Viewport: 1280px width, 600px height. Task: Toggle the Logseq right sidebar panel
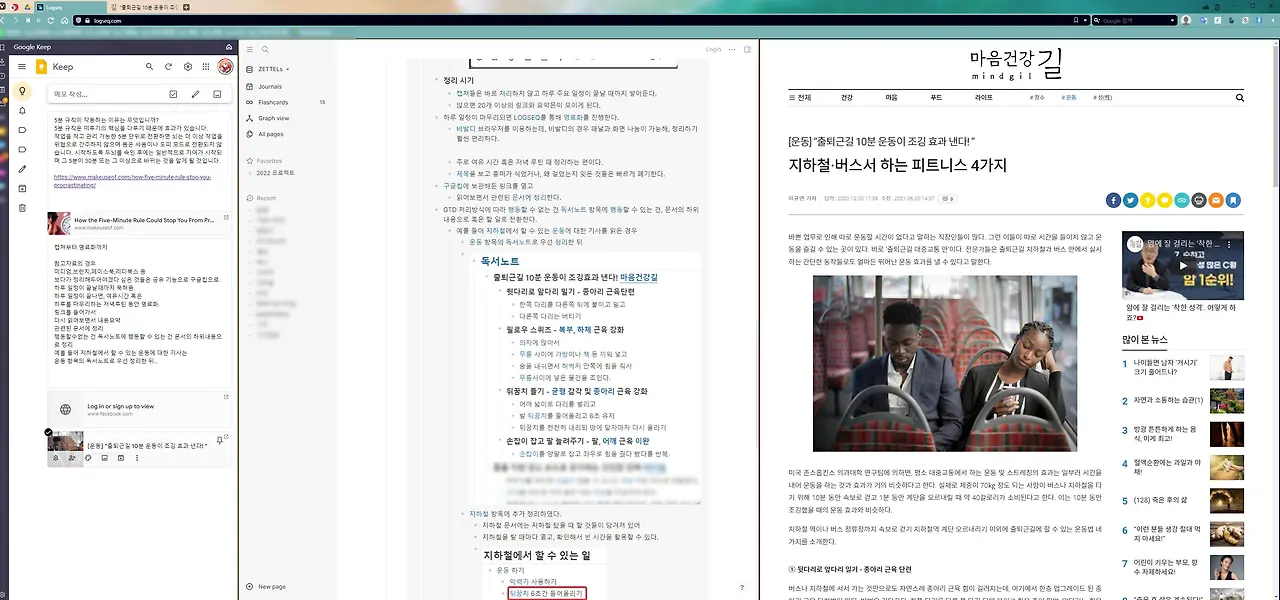(747, 49)
